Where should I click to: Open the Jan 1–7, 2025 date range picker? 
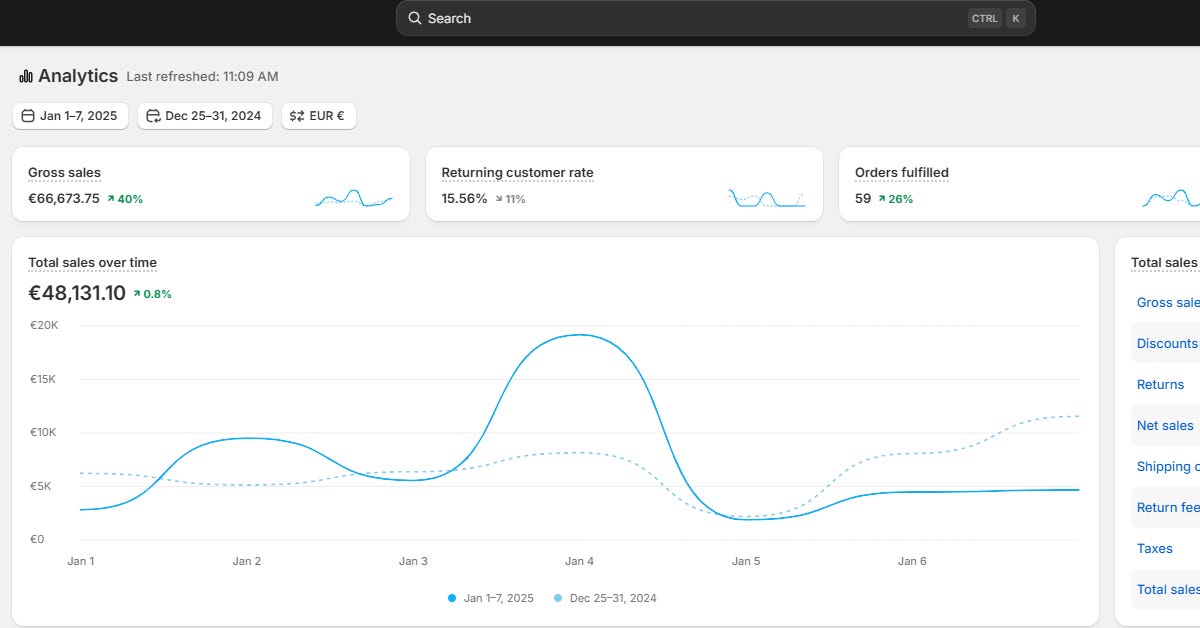pyautogui.click(x=70, y=115)
